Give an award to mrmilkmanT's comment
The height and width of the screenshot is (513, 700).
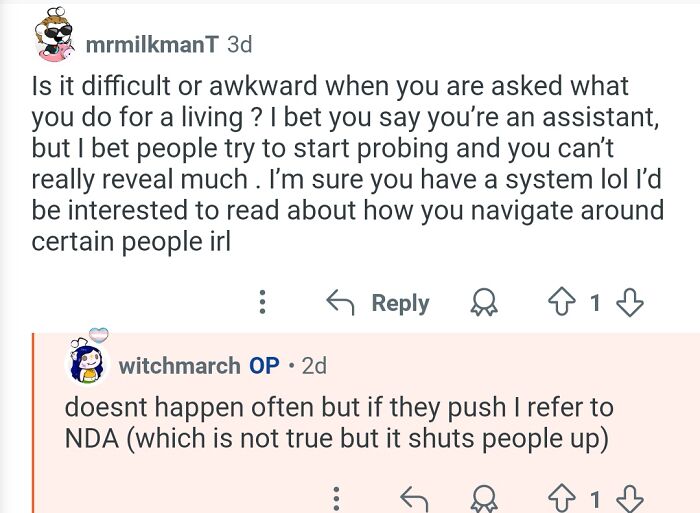pyautogui.click(x=485, y=302)
